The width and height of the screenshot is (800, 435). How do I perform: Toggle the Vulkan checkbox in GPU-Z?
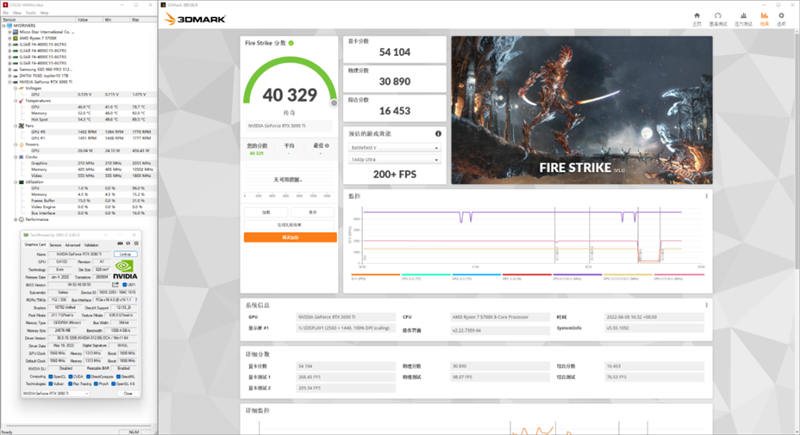tap(51, 384)
